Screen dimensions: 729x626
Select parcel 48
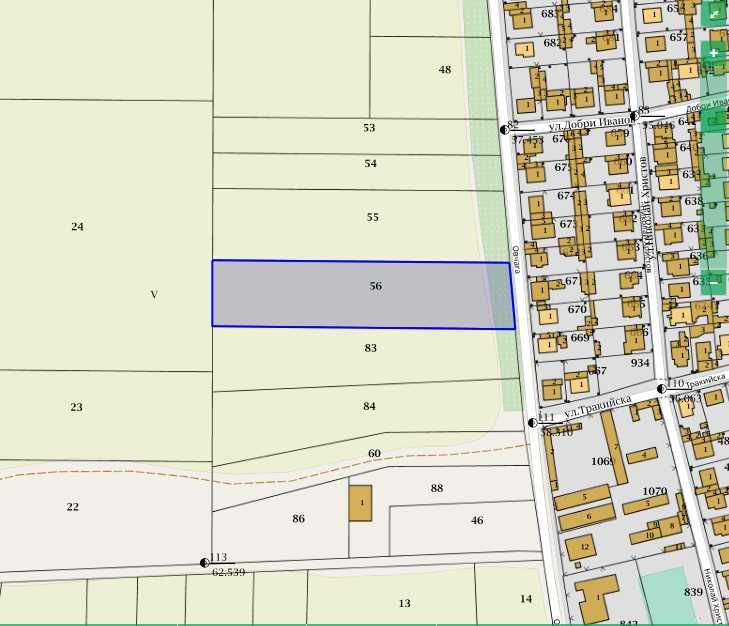coord(428,77)
